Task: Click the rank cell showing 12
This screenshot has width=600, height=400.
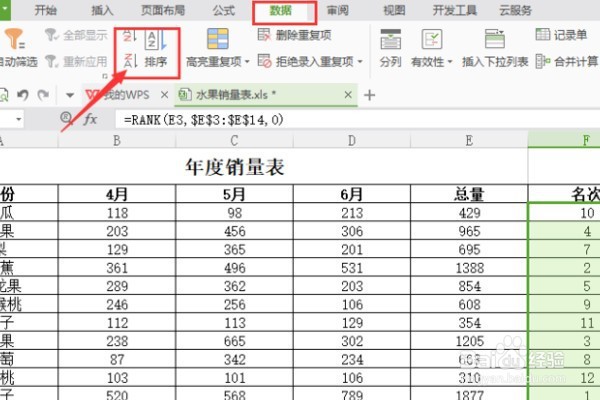Action: click(564, 377)
